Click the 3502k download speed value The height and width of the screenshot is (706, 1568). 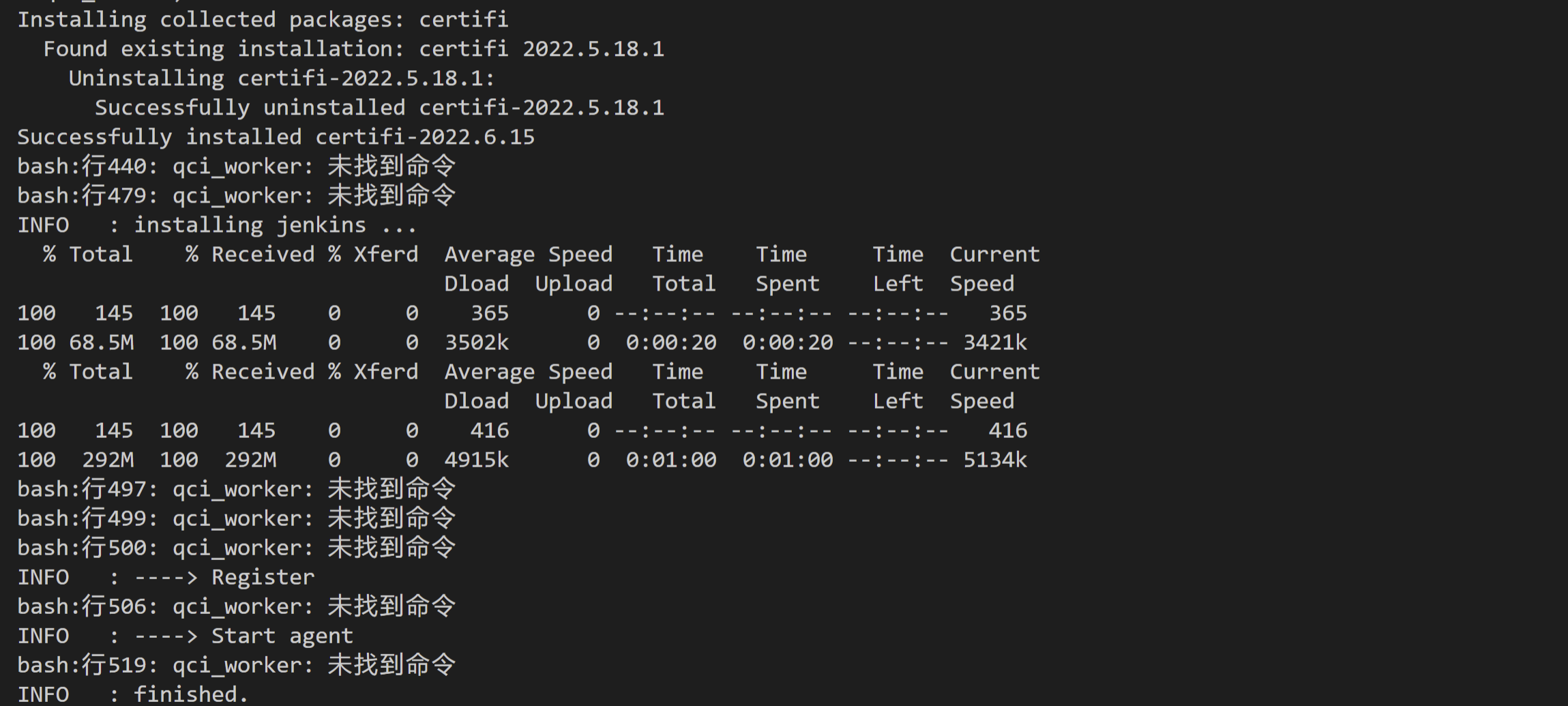click(x=477, y=342)
